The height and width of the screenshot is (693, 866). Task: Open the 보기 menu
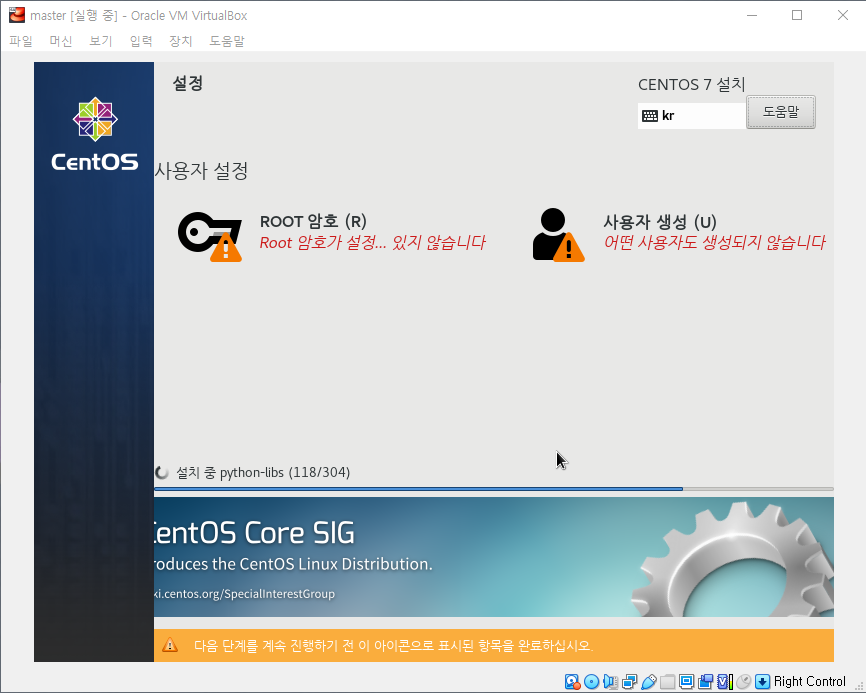point(101,41)
